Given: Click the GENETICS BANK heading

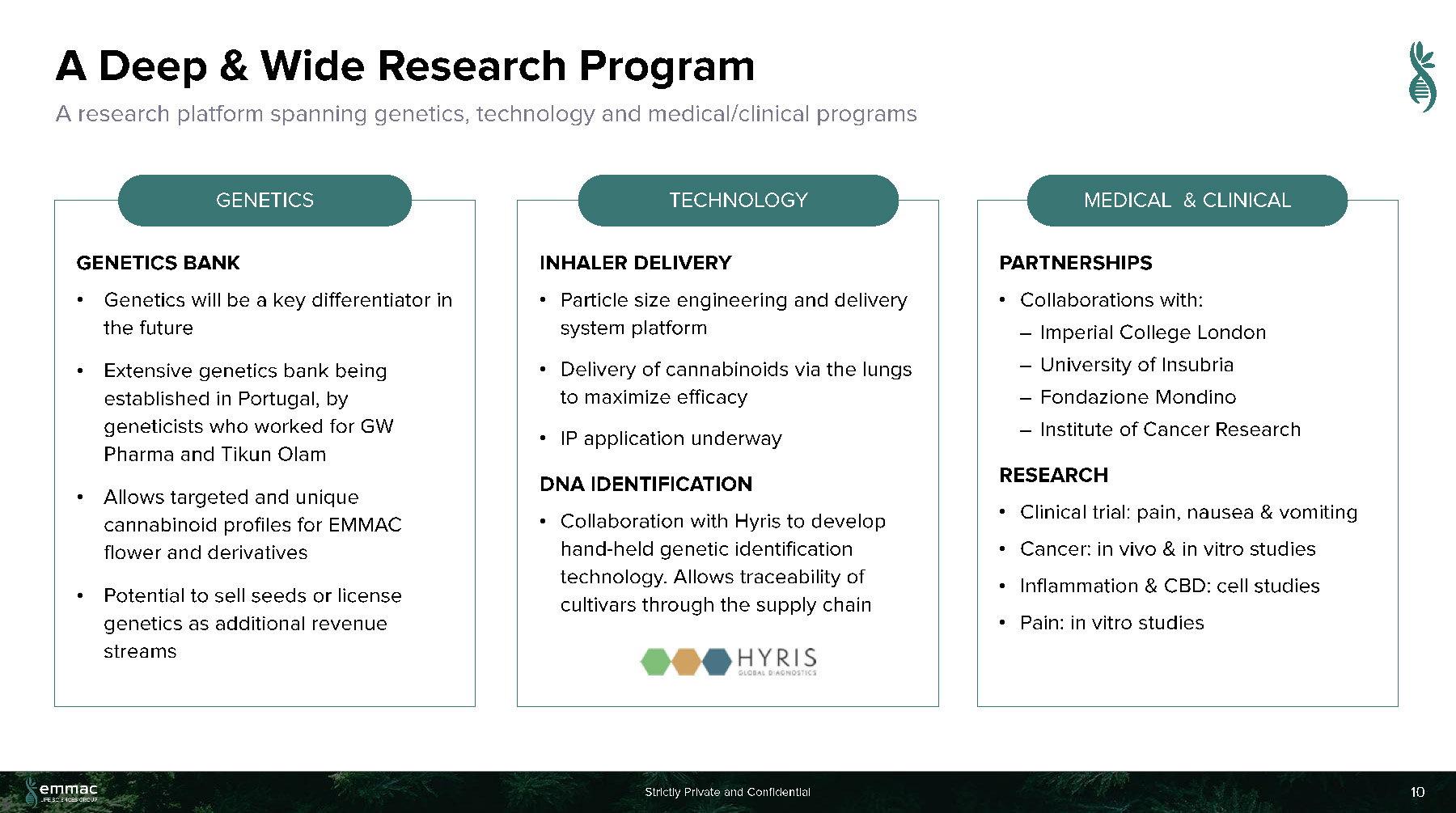Looking at the screenshot, I should pyautogui.click(x=158, y=263).
